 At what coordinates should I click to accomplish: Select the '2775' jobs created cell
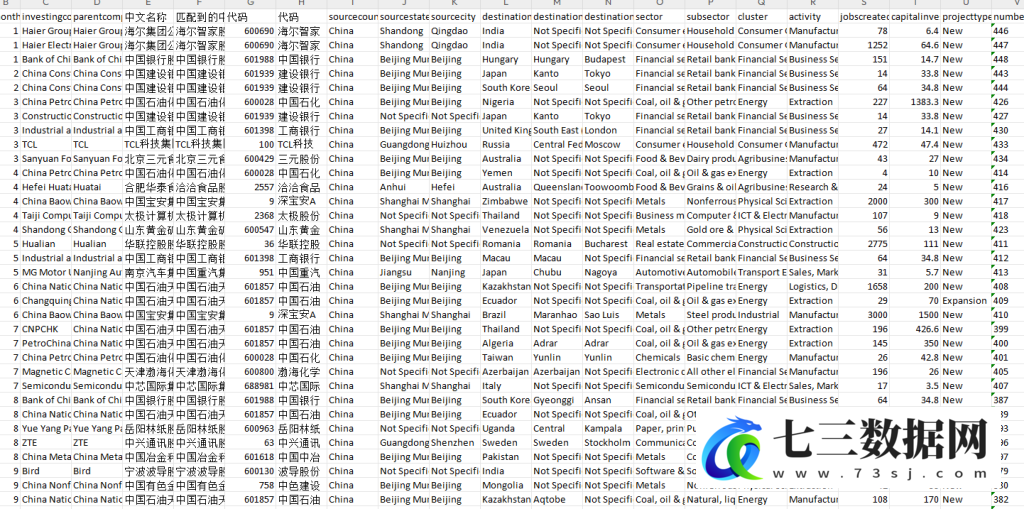pyautogui.click(x=863, y=244)
